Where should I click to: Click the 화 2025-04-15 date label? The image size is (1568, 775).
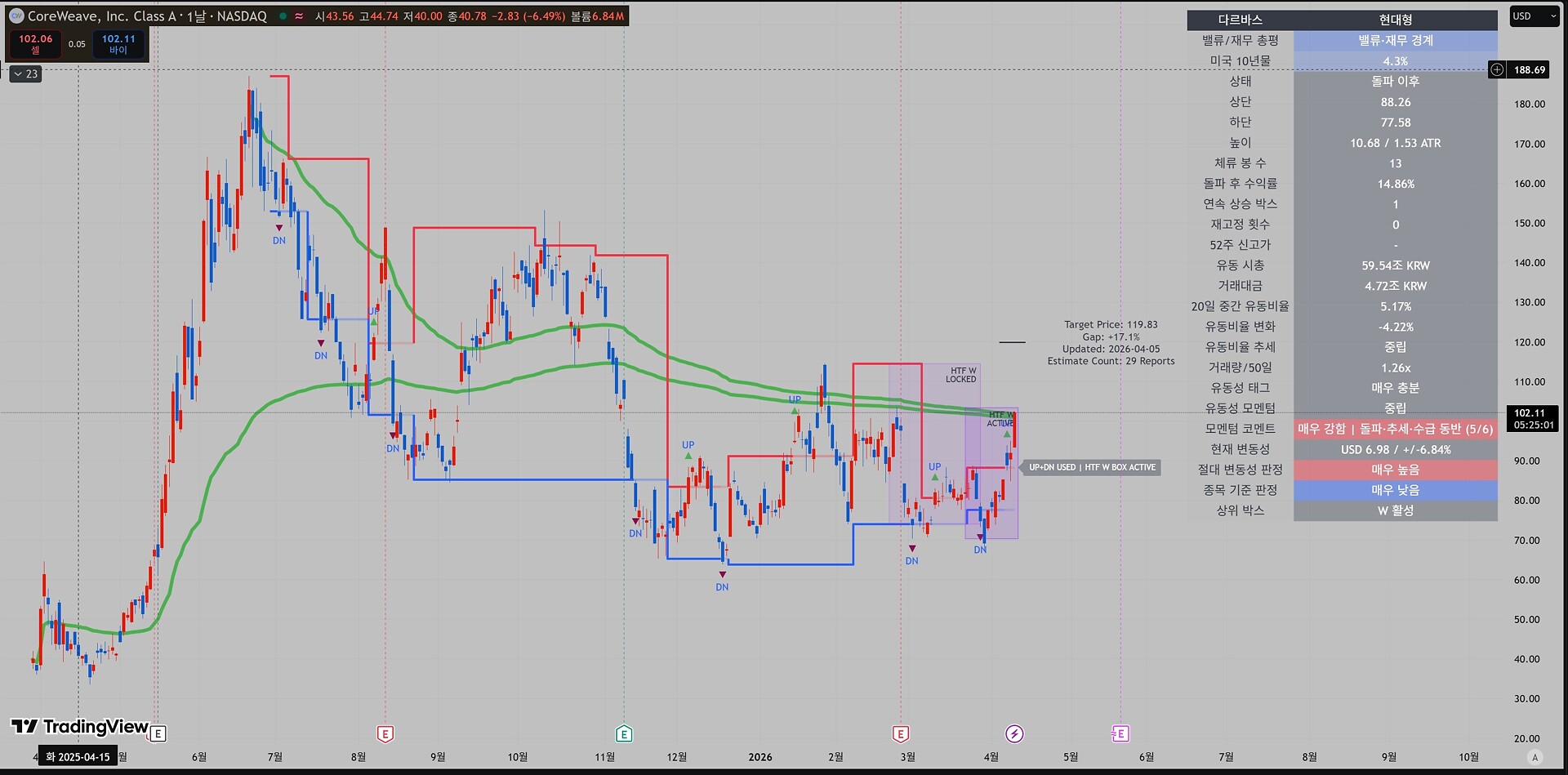(78, 757)
